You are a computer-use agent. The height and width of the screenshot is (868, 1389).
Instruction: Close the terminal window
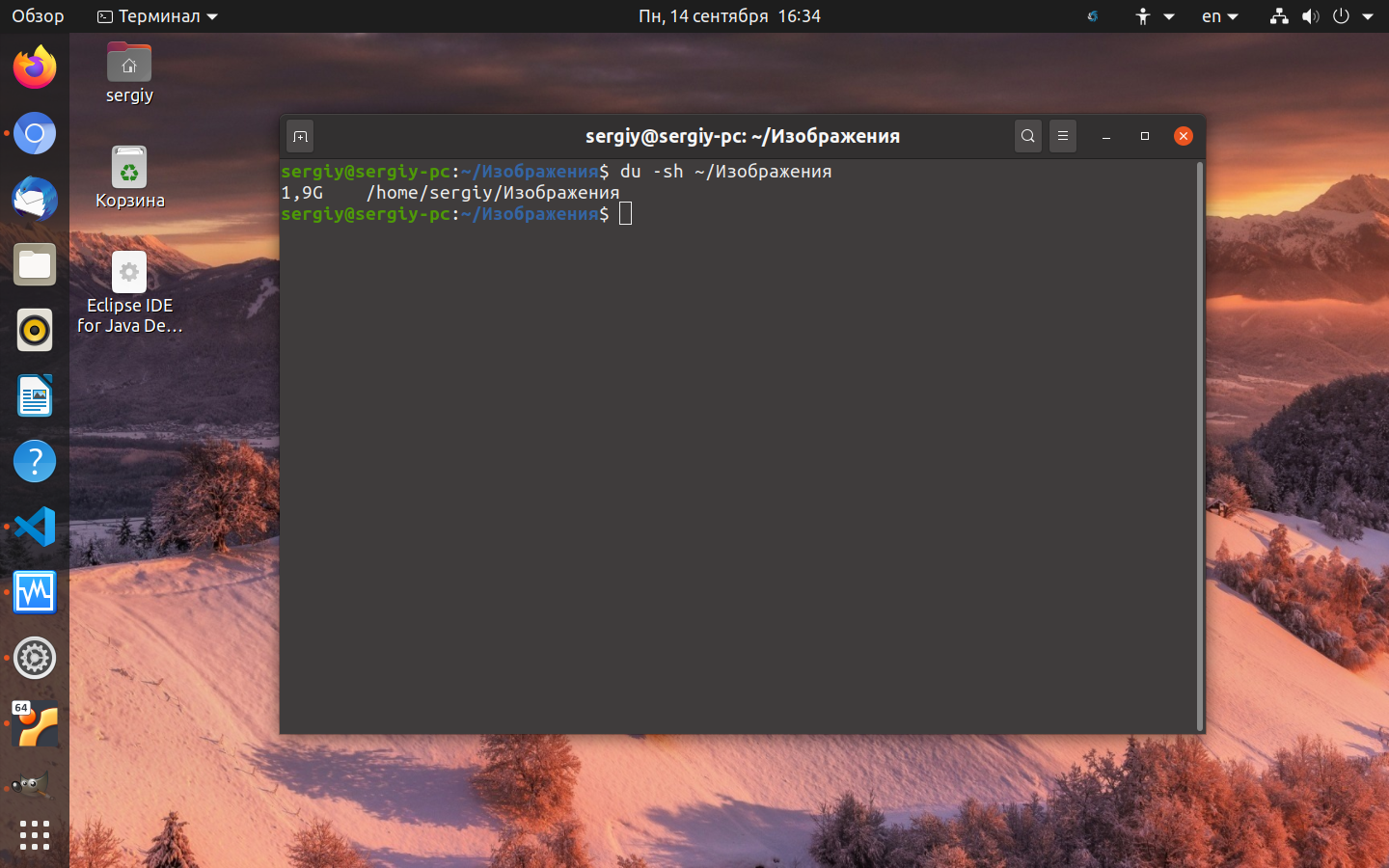click(1184, 136)
